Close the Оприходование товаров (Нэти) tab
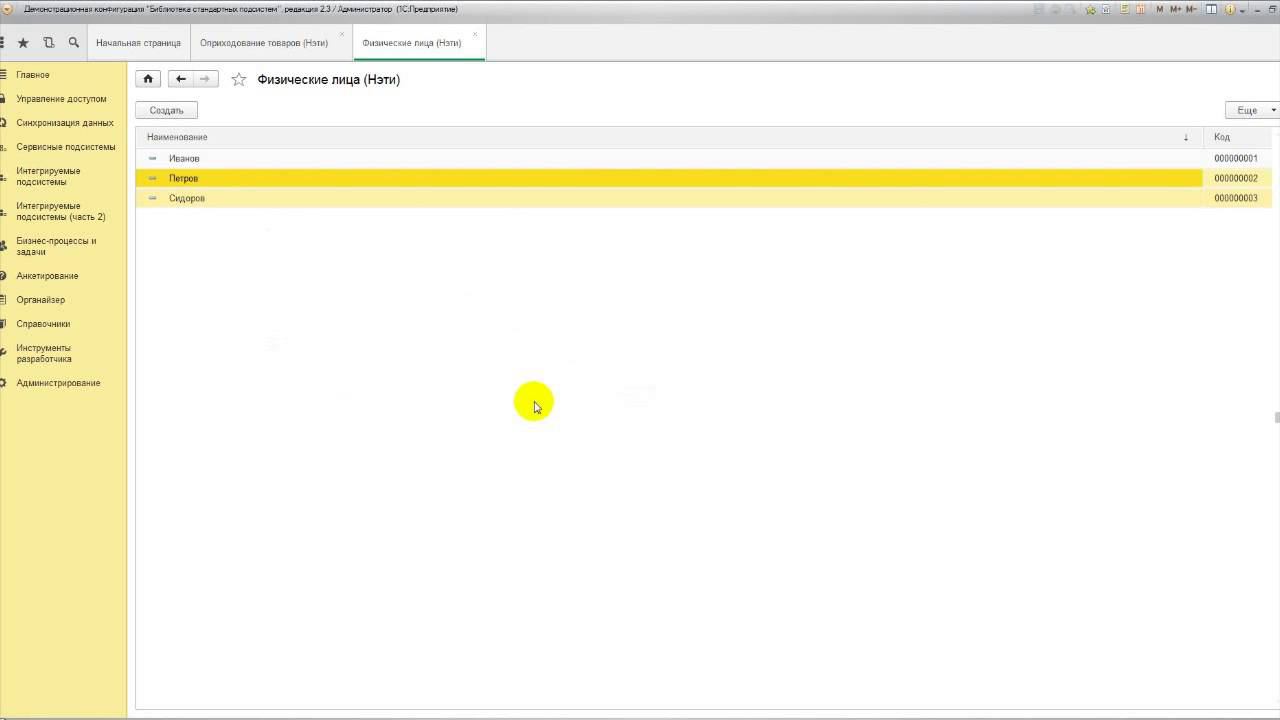The width and height of the screenshot is (1280, 720). point(342,34)
